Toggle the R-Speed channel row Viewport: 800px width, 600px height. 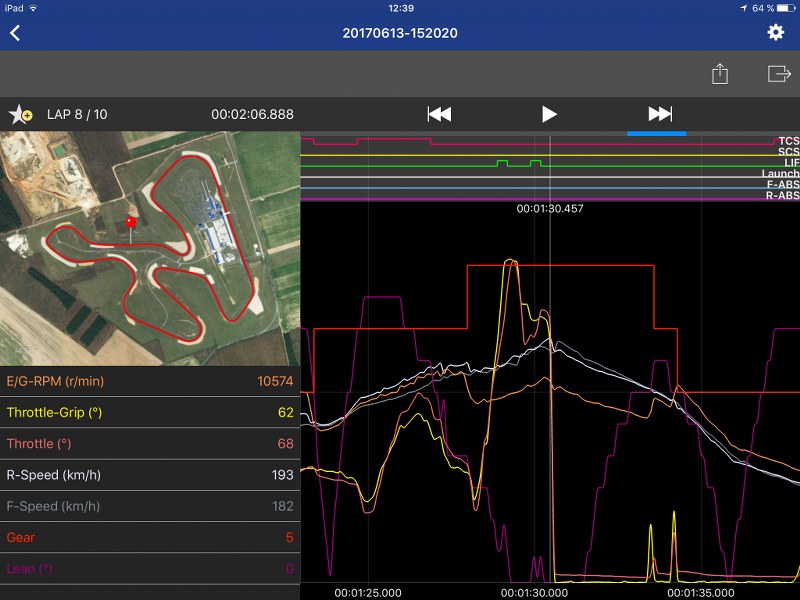coord(150,475)
